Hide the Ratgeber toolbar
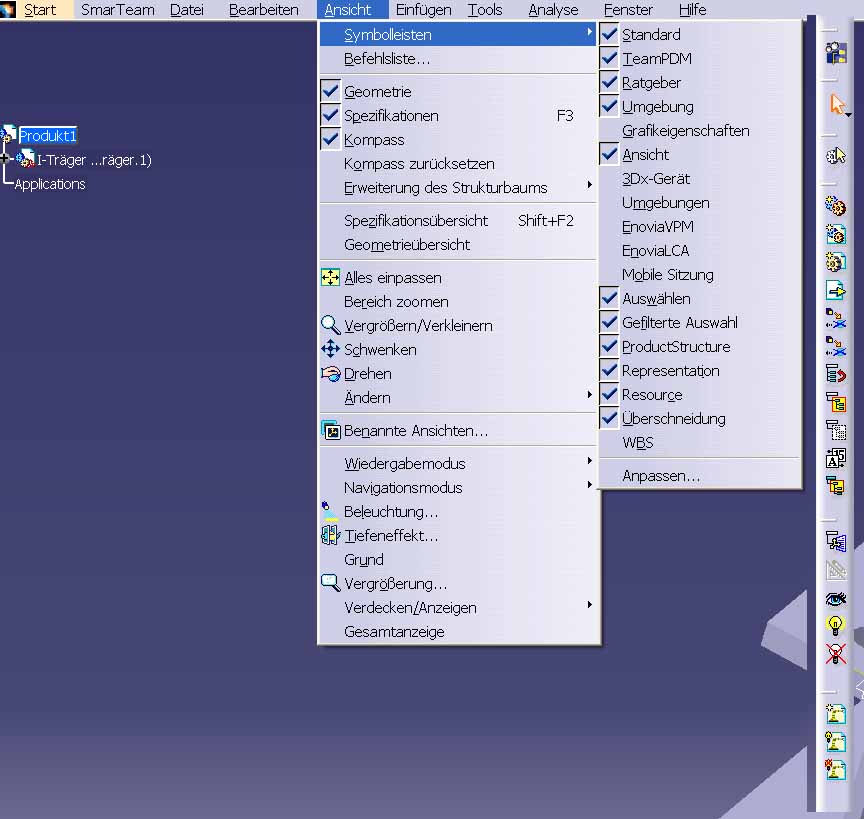 [x=700, y=83]
